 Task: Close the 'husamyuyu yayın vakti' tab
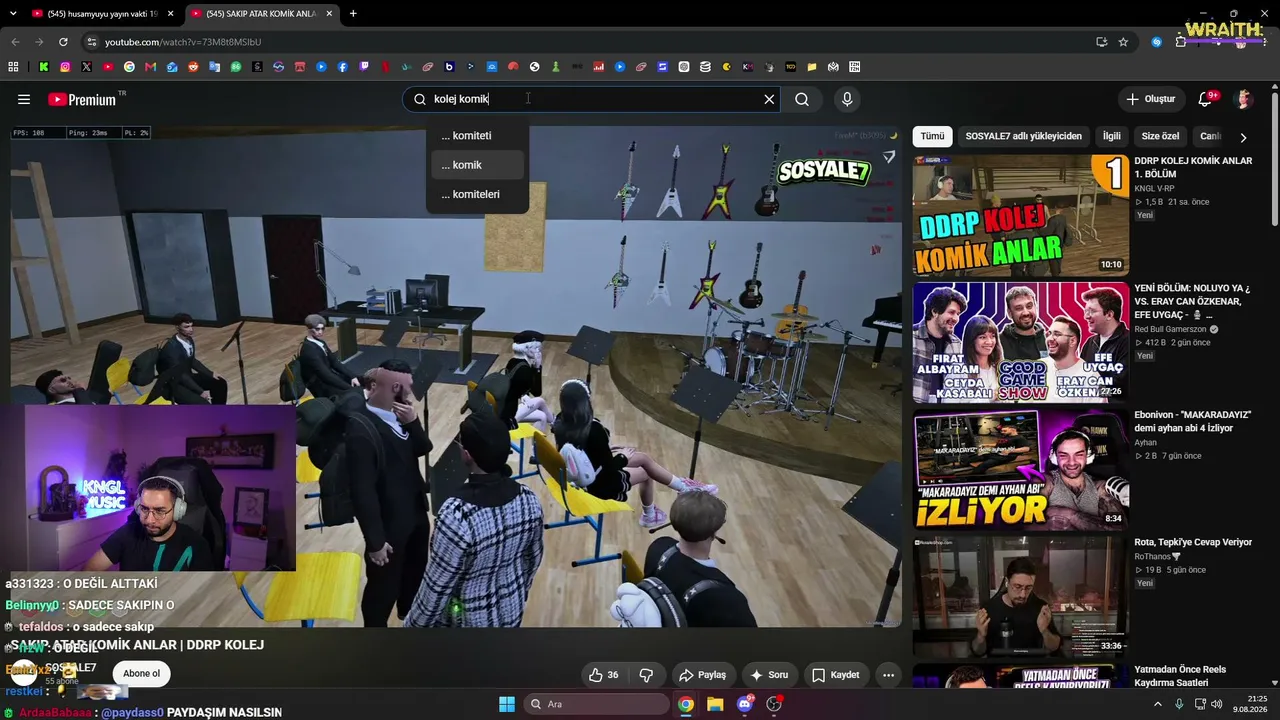[170, 14]
